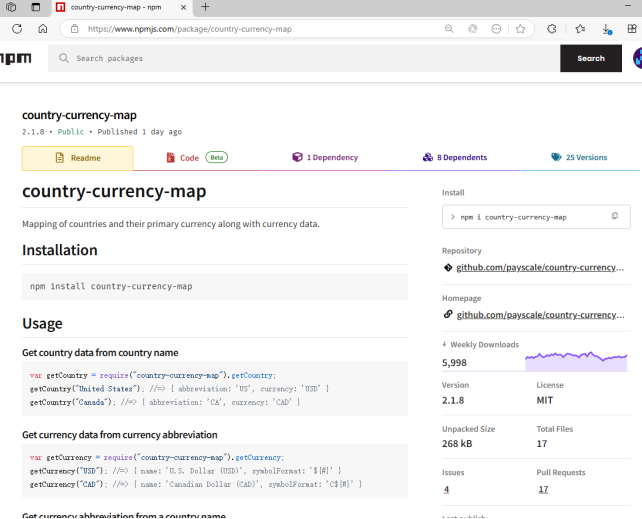Image resolution: width=642 pixels, height=519 pixels.
Task: Select the Readme tab
Action: pos(77,158)
